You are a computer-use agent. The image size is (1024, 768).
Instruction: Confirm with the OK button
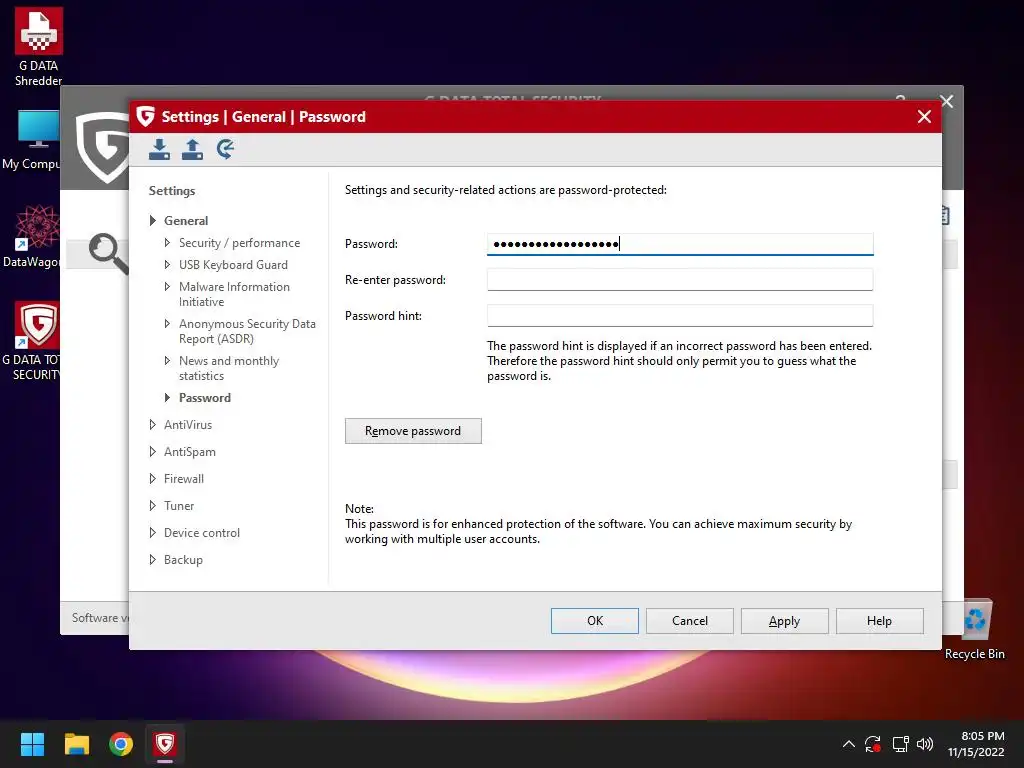[594, 621]
